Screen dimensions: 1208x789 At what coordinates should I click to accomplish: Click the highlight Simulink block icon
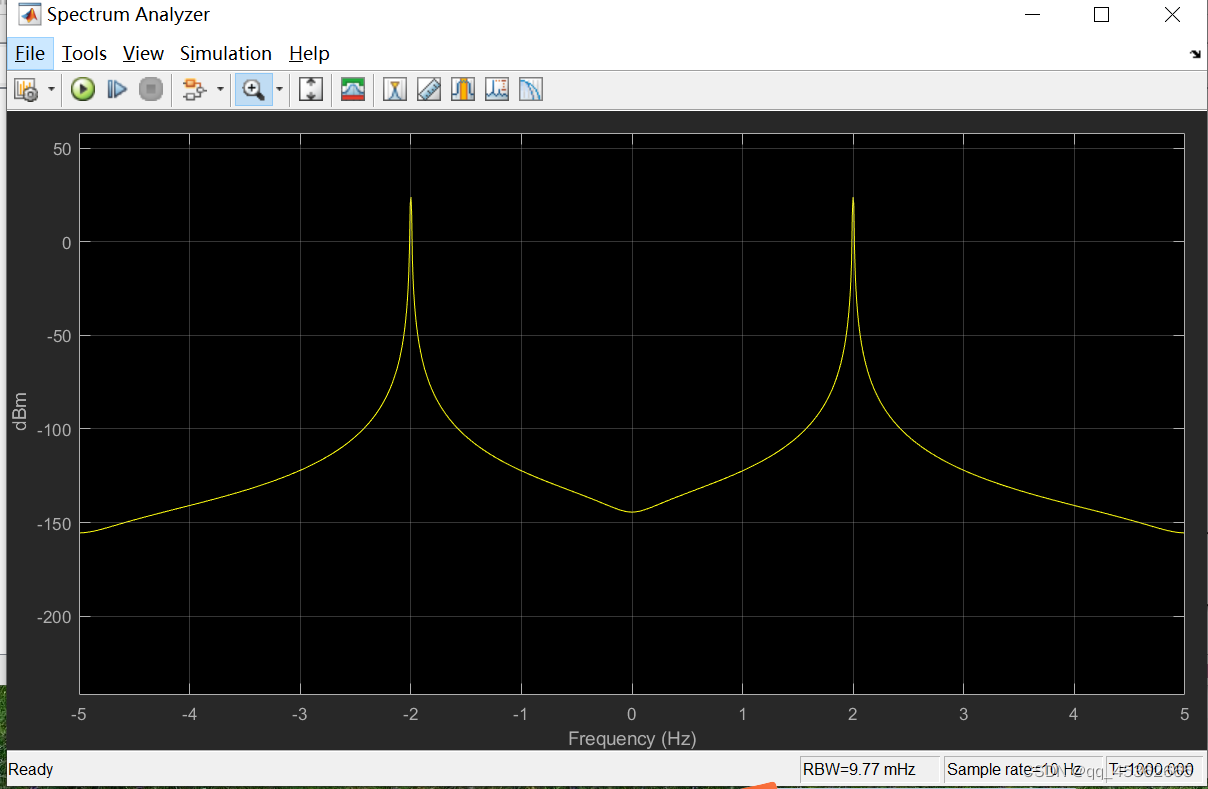(x=194, y=90)
